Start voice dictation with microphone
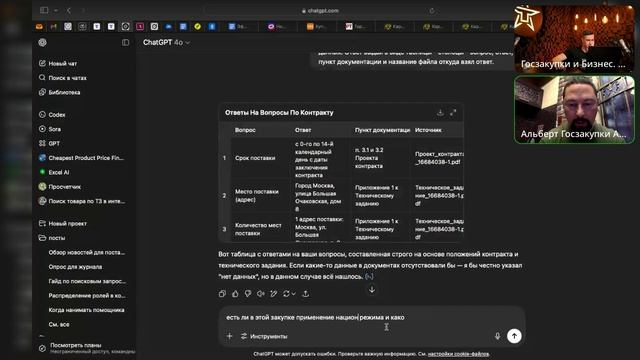This screenshot has width=640, height=360. click(497, 336)
